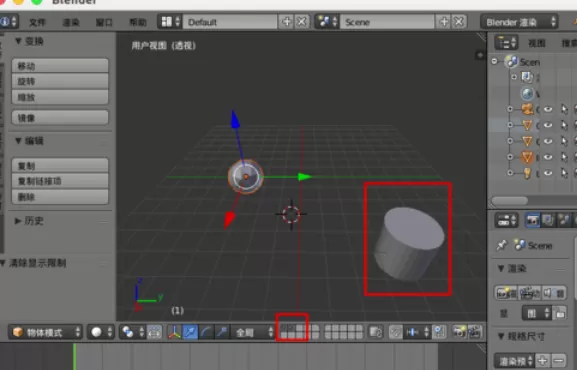
Task: Open the 渲染 menu in top bar
Action: 71,22
